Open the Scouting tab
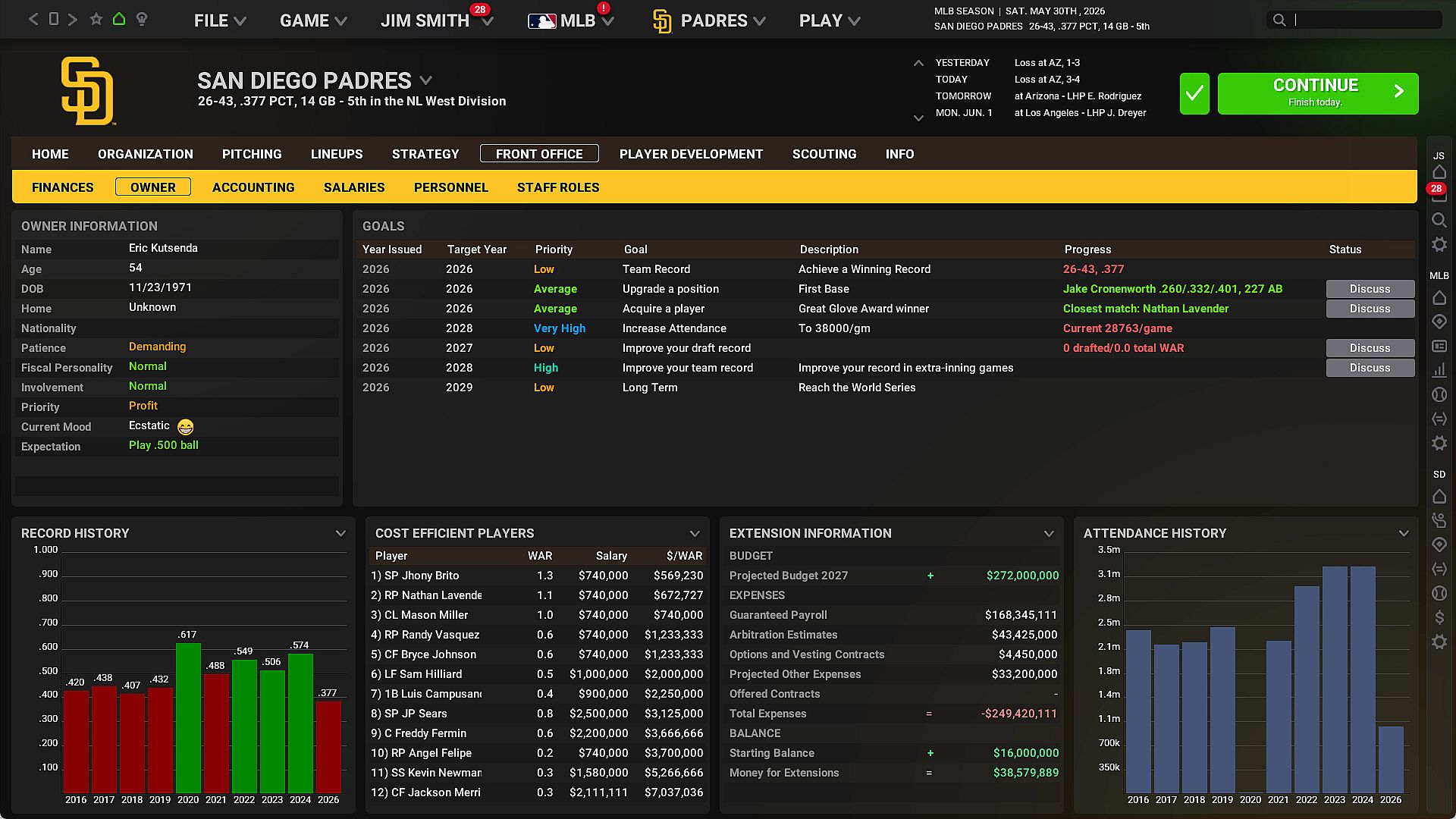Image resolution: width=1456 pixels, height=819 pixels. [x=824, y=154]
